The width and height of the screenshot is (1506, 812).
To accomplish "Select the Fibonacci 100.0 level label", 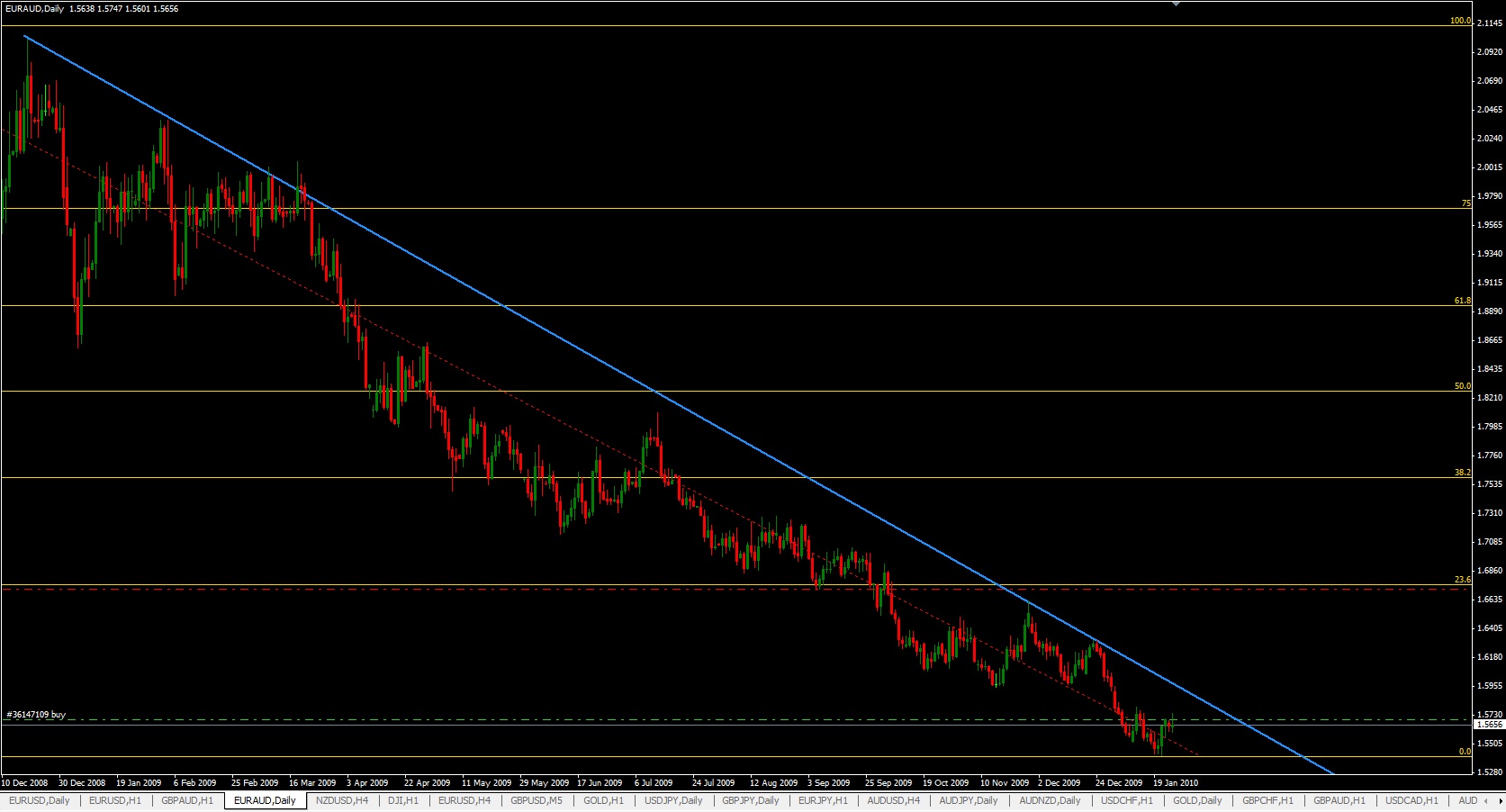I will pyautogui.click(x=1459, y=21).
